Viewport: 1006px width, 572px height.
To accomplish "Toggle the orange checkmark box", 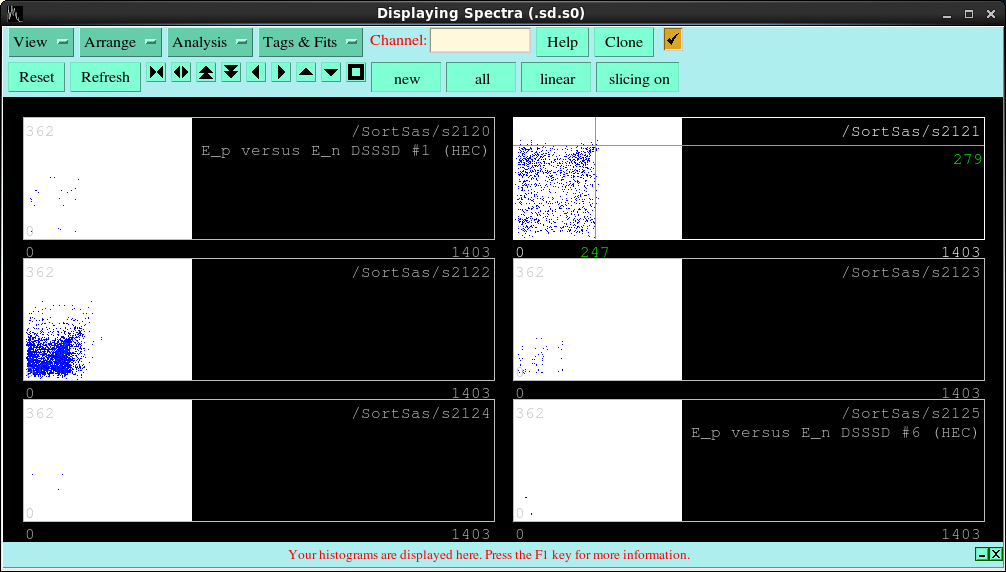I will [673, 39].
